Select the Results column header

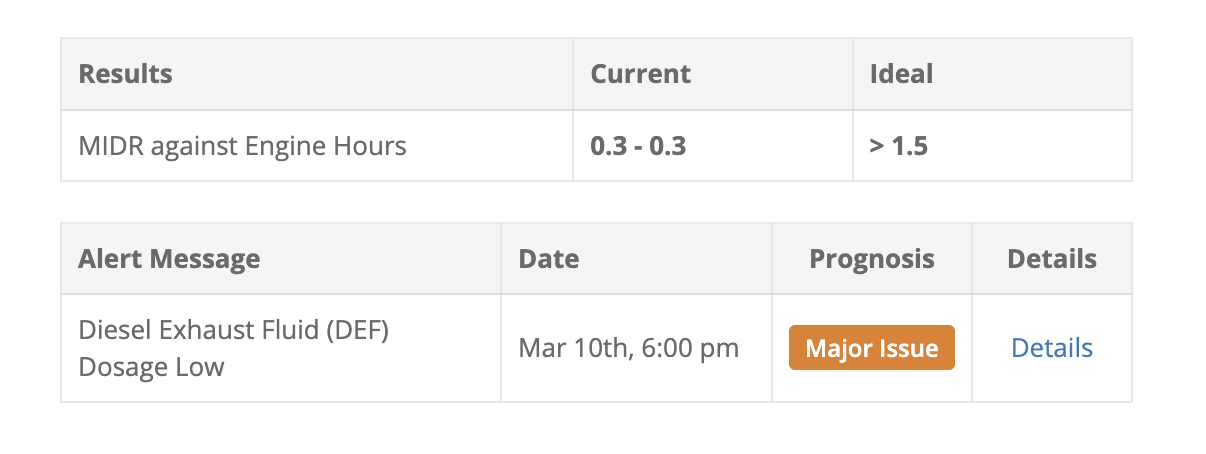pyautogui.click(x=126, y=74)
